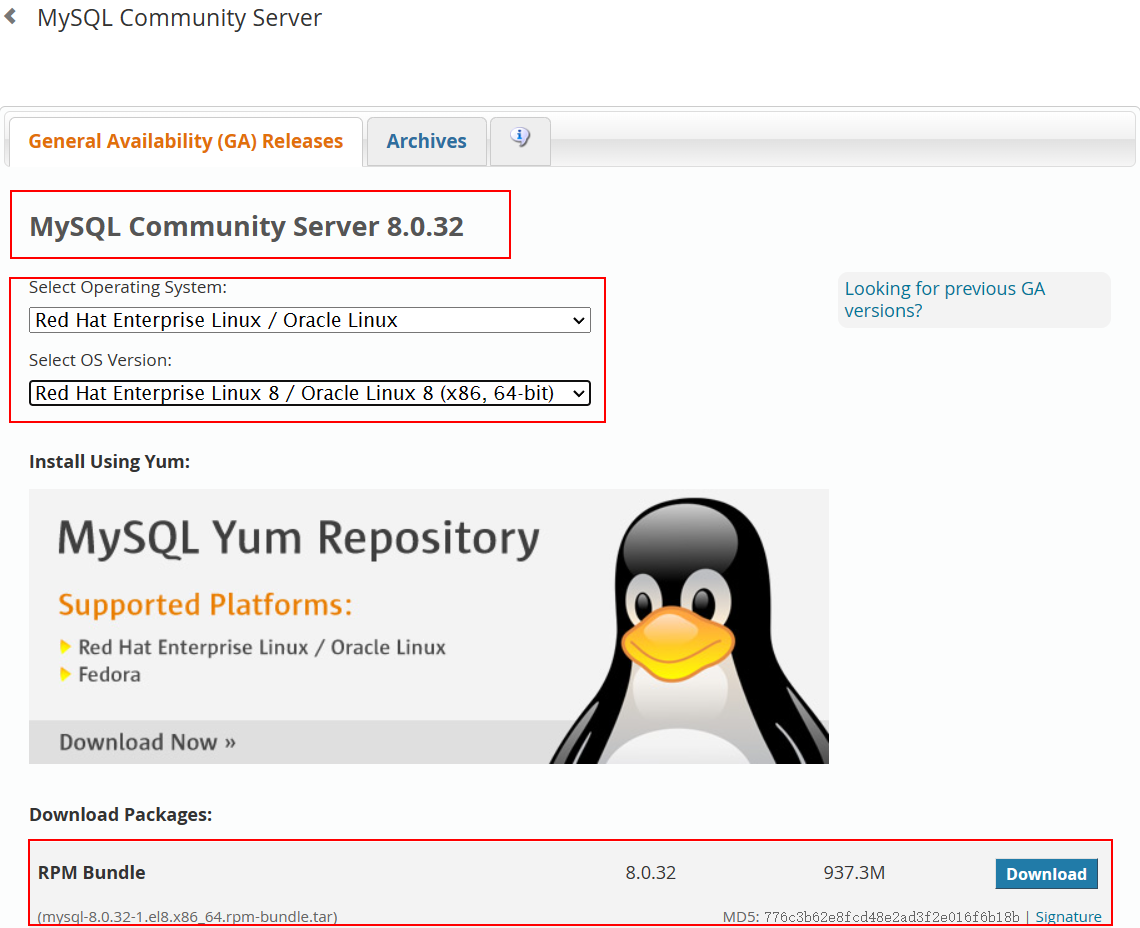This screenshot has height=928, width=1140.
Task: Click the Download Packages label
Action: (x=121, y=815)
